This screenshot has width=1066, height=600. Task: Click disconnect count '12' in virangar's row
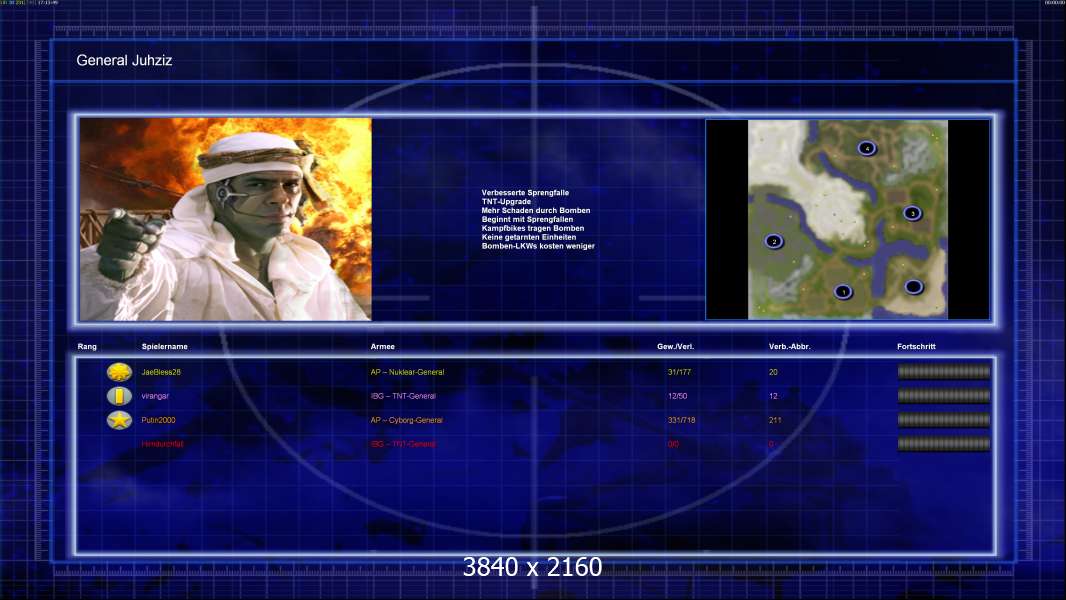point(773,396)
